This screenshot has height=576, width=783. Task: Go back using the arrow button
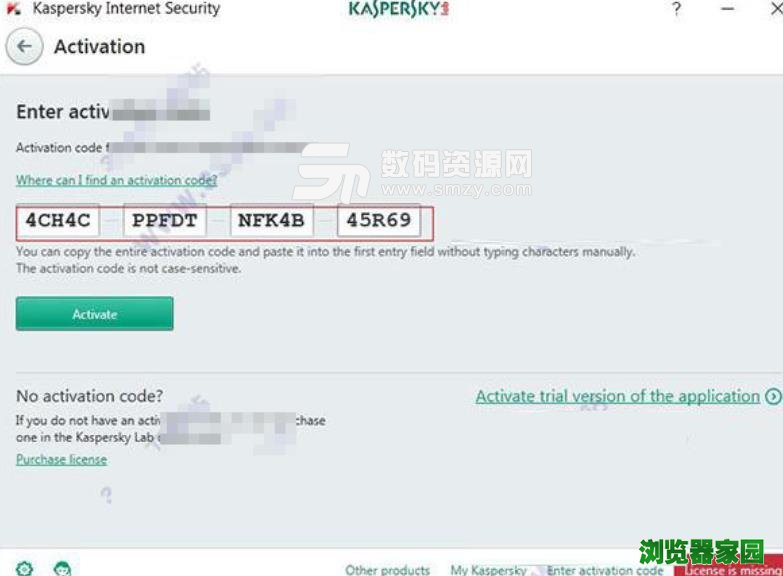point(24,46)
